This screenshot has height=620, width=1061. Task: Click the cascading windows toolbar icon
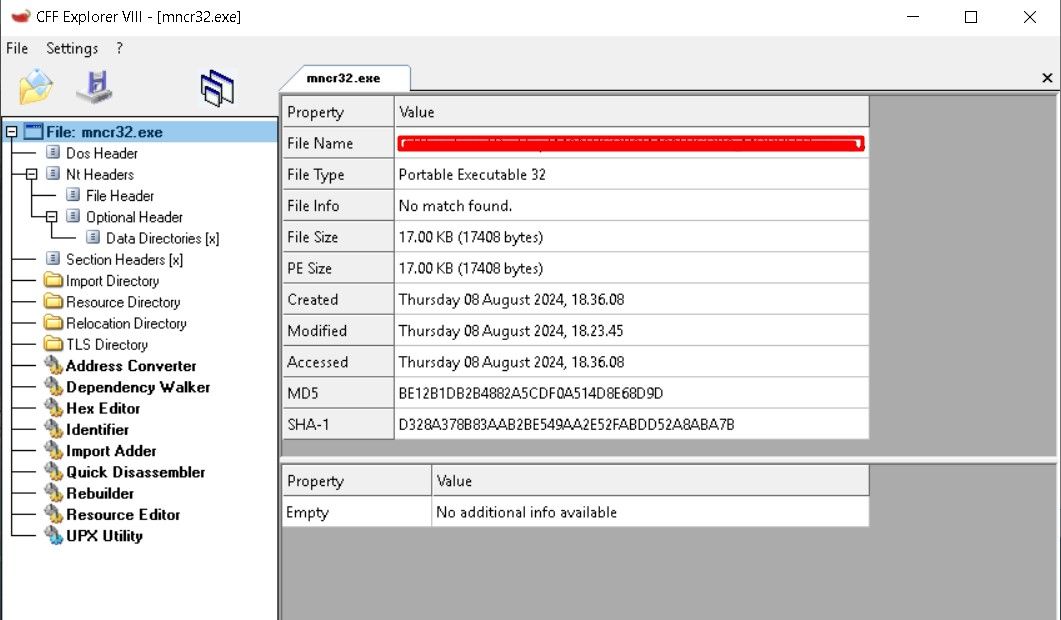(217, 88)
